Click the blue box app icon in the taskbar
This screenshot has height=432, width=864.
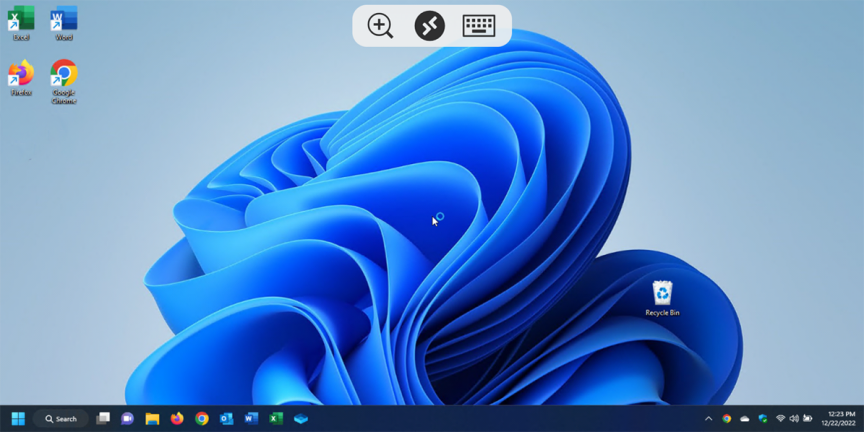(x=300, y=419)
